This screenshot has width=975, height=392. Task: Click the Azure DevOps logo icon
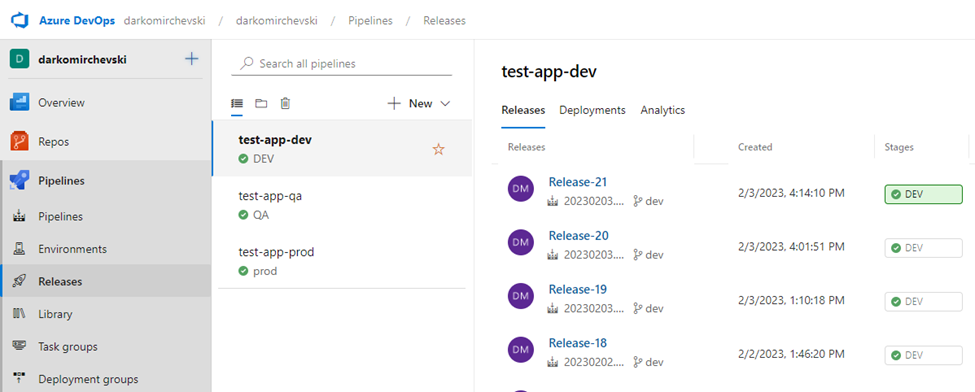[21, 21]
